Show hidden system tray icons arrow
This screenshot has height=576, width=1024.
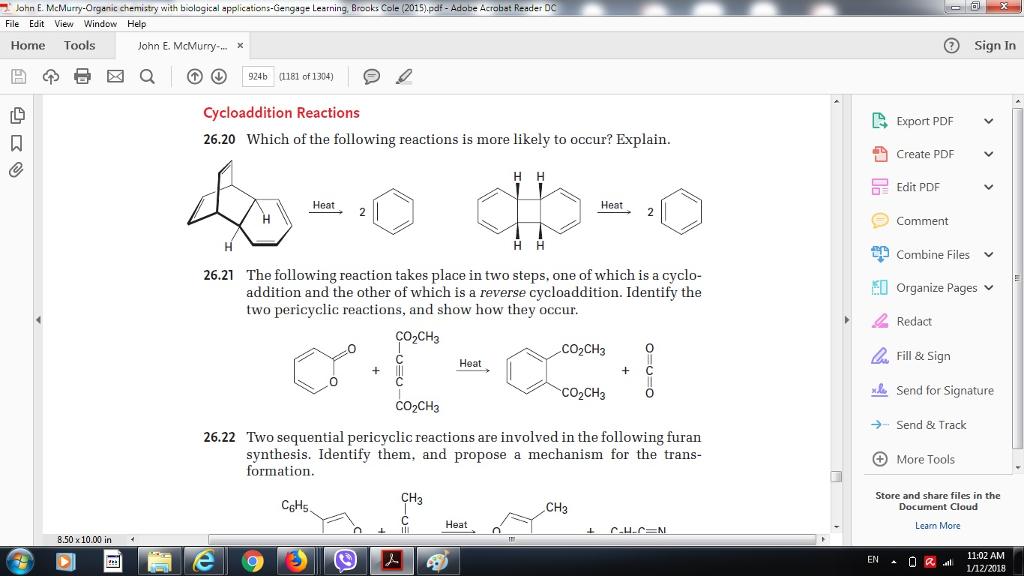[x=894, y=561]
